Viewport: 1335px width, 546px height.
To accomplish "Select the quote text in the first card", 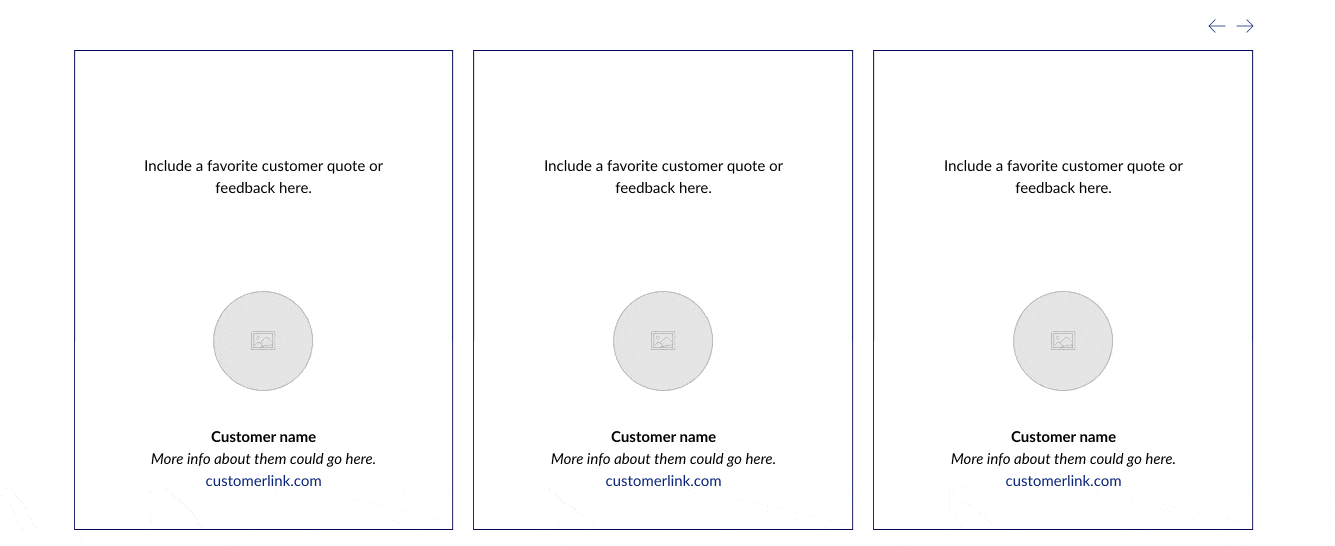I will [263, 177].
